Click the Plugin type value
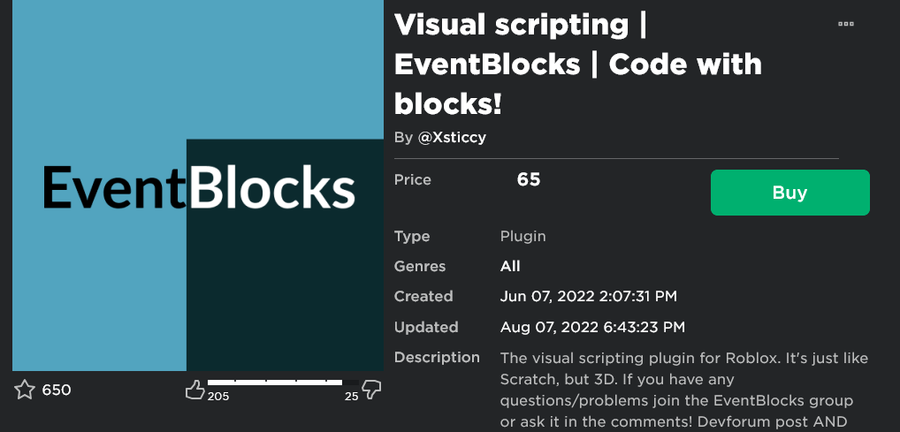The image size is (900, 432). (x=523, y=237)
